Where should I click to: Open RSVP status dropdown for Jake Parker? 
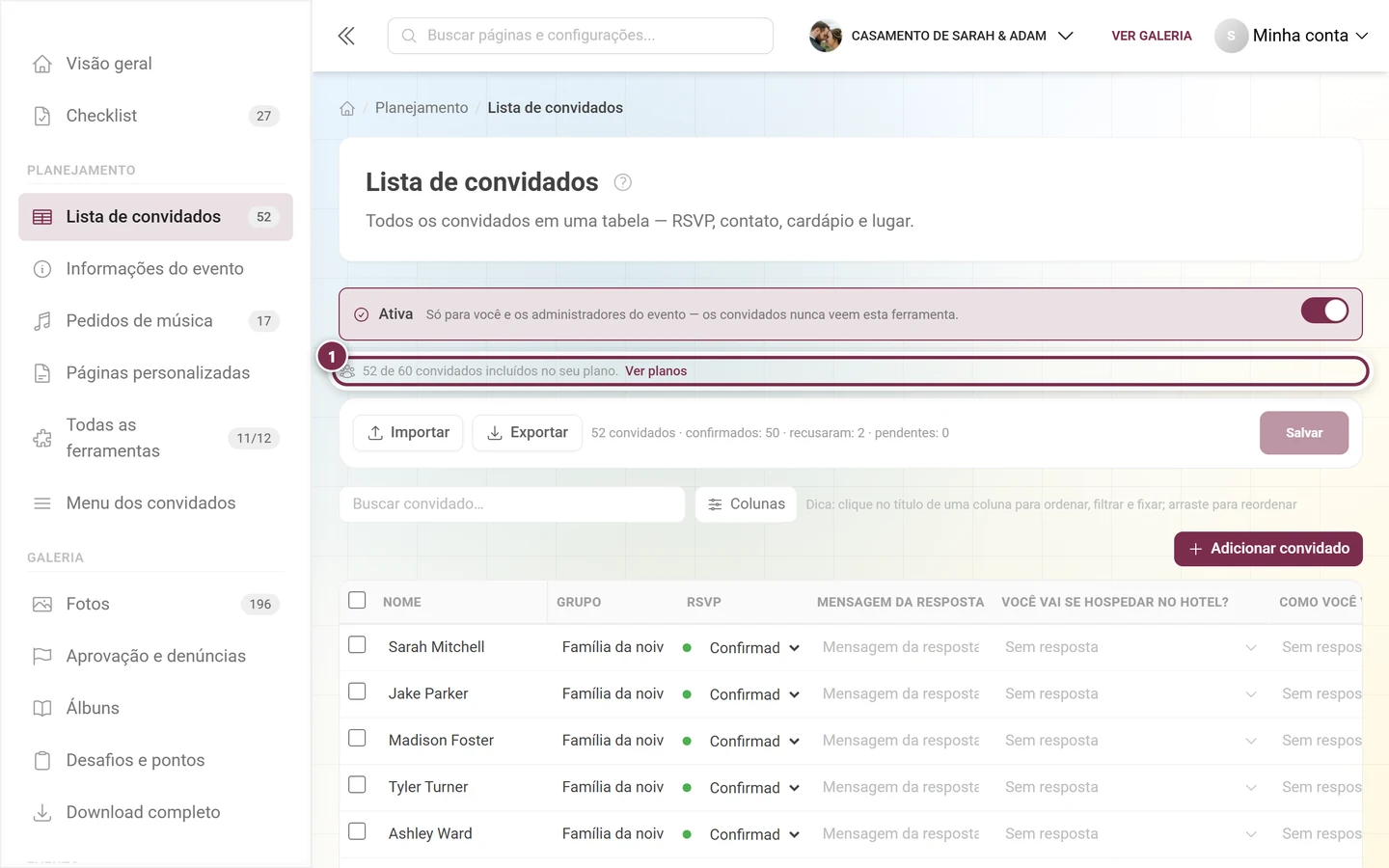click(754, 694)
